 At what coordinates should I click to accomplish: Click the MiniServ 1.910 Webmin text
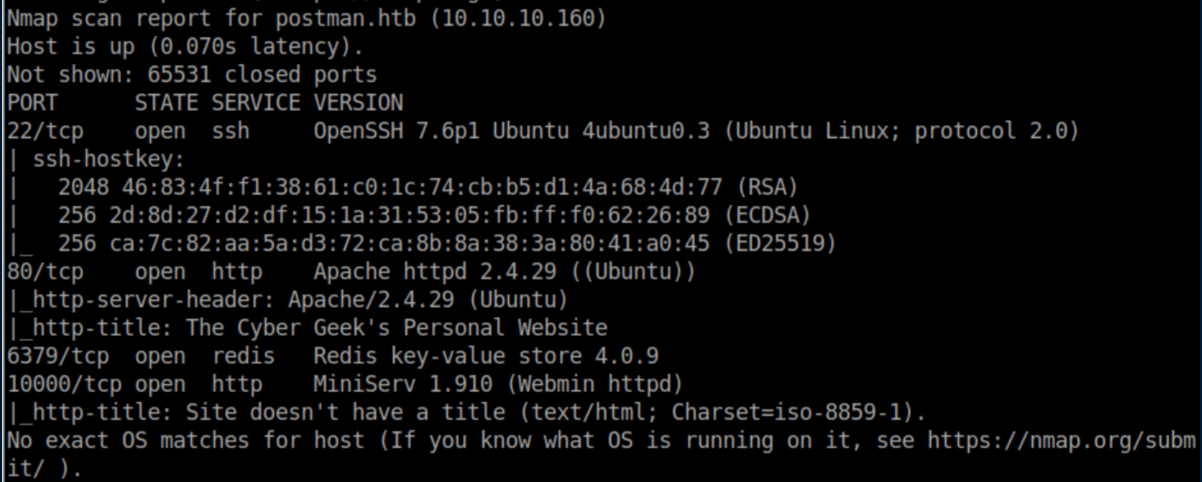pyautogui.click(x=497, y=384)
